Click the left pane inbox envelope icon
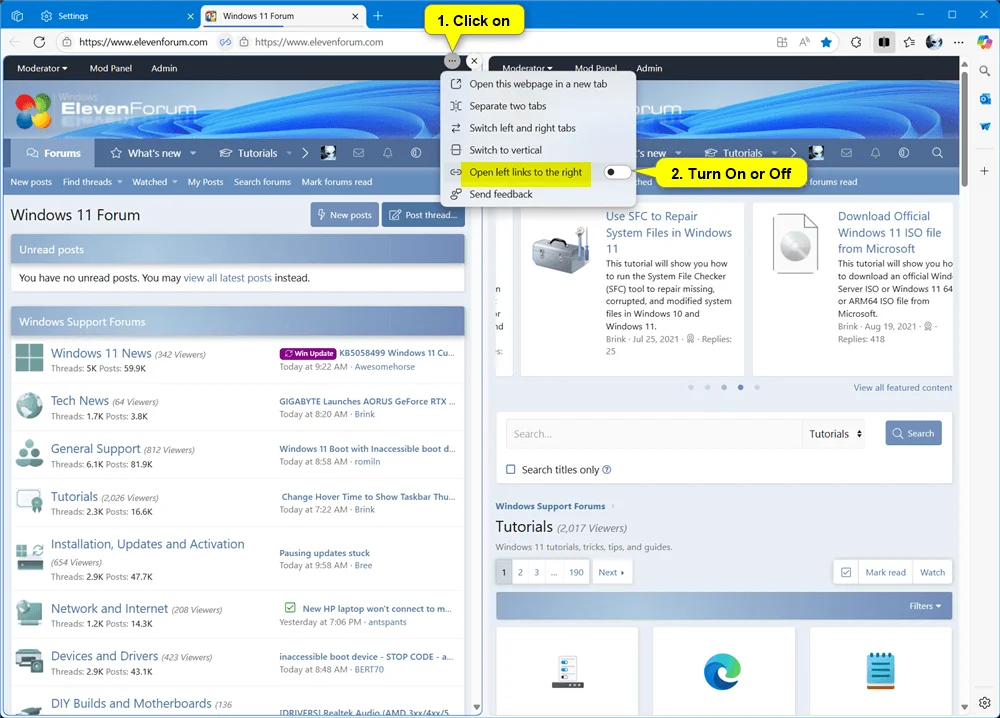This screenshot has height=718, width=1000. pyautogui.click(x=358, y=153)
